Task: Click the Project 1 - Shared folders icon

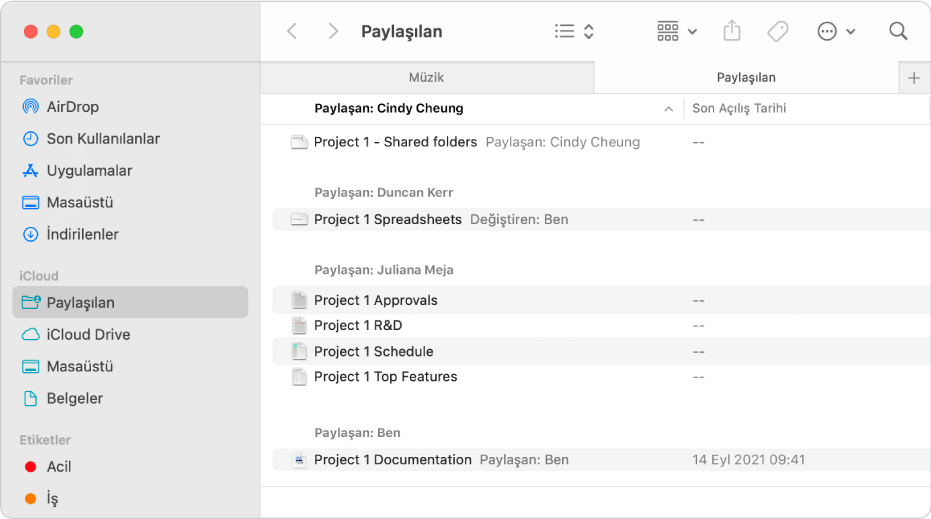Action: pos(299,142)
